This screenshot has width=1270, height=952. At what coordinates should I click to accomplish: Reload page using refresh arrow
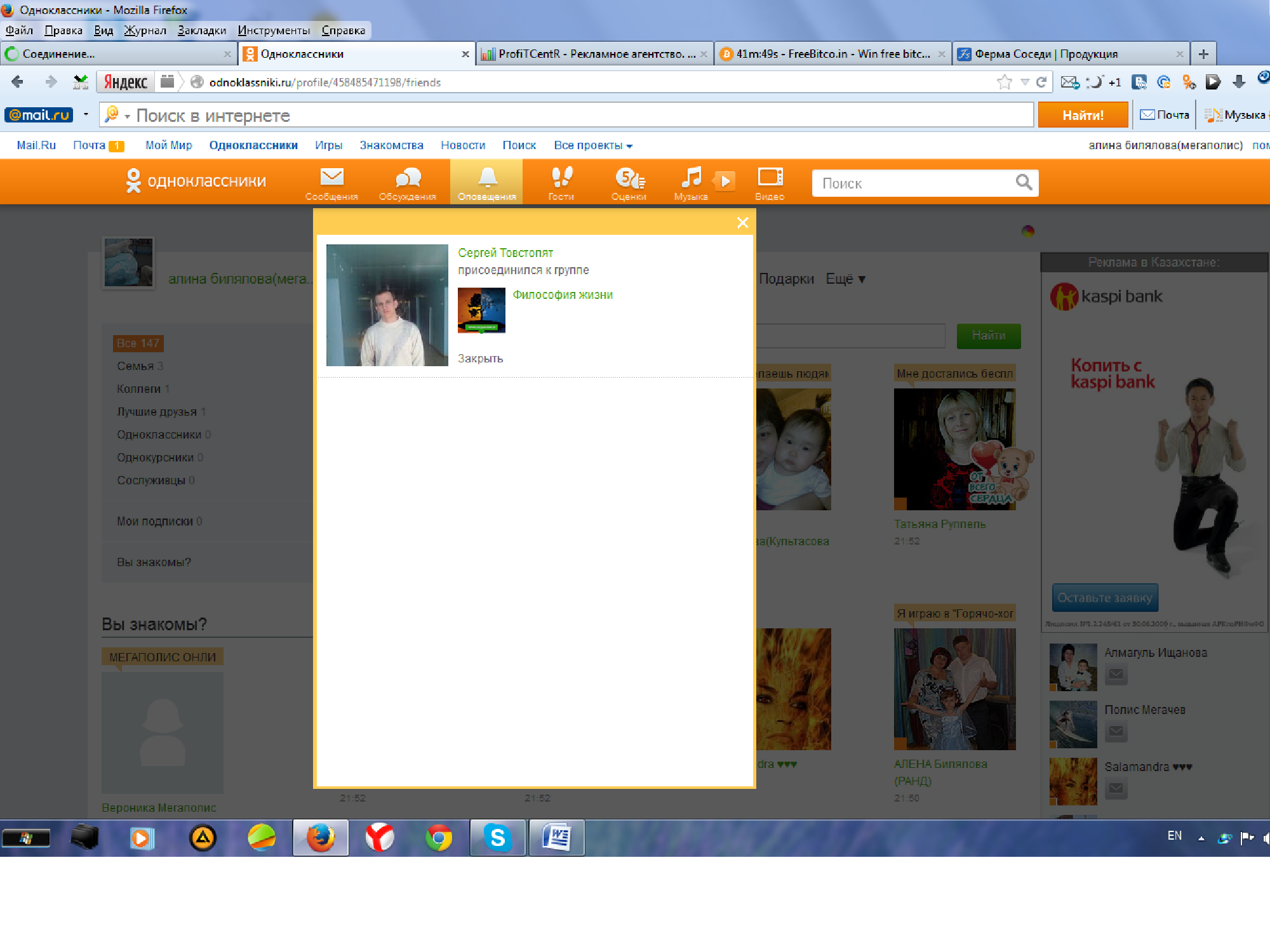[x=1041, y=82]
